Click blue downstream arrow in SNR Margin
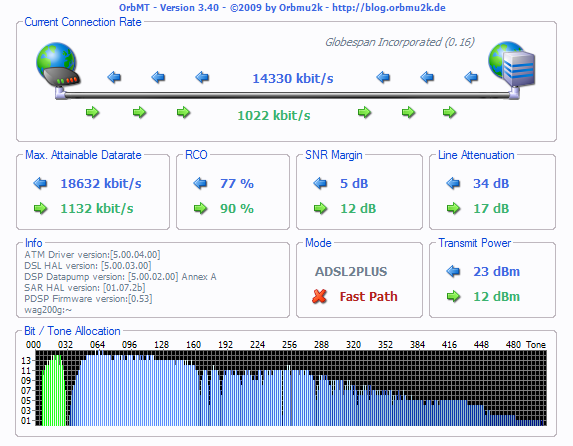573x446 pixels. [320, 183]
